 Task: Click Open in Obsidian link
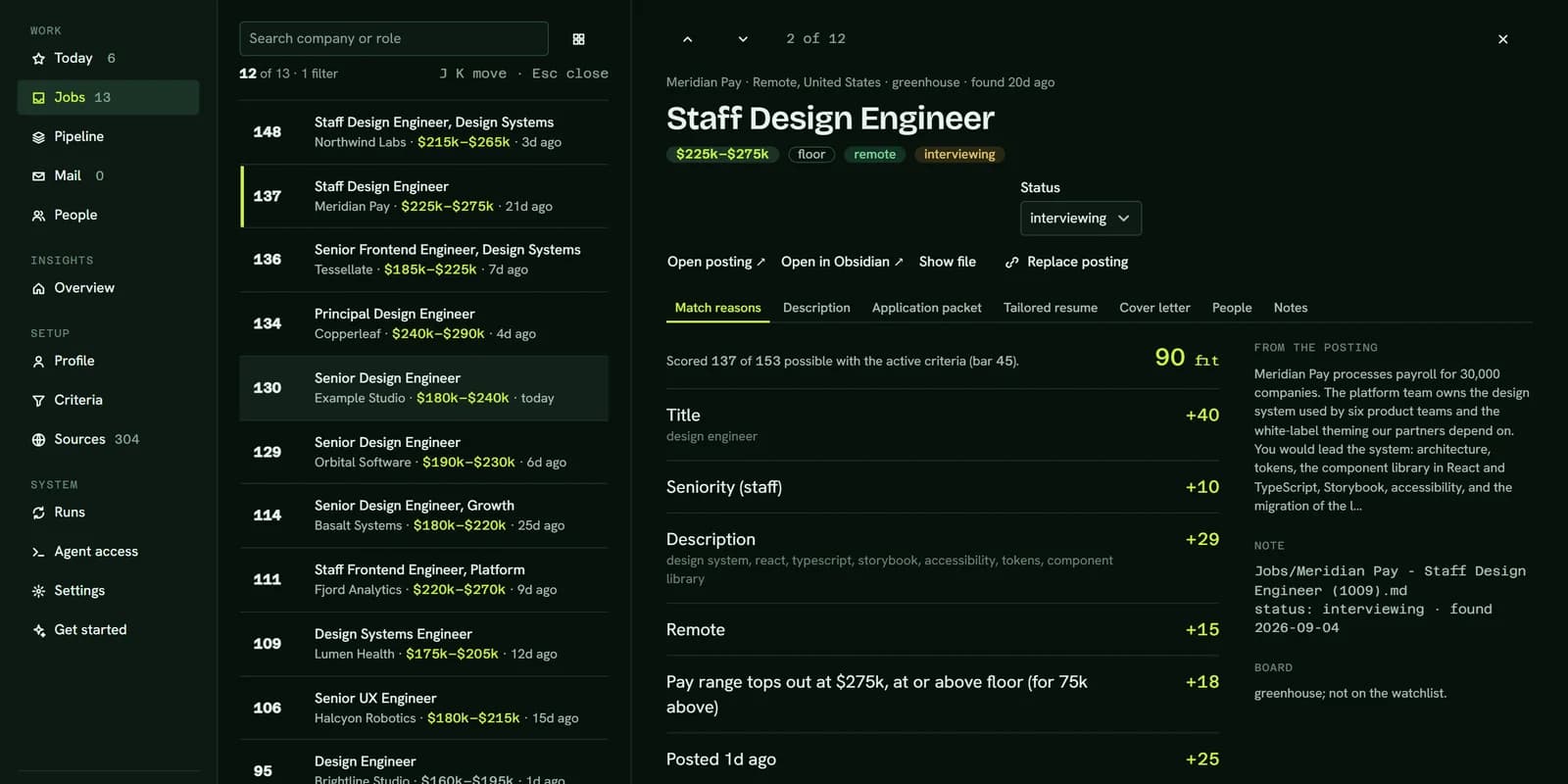pos(842,262)
